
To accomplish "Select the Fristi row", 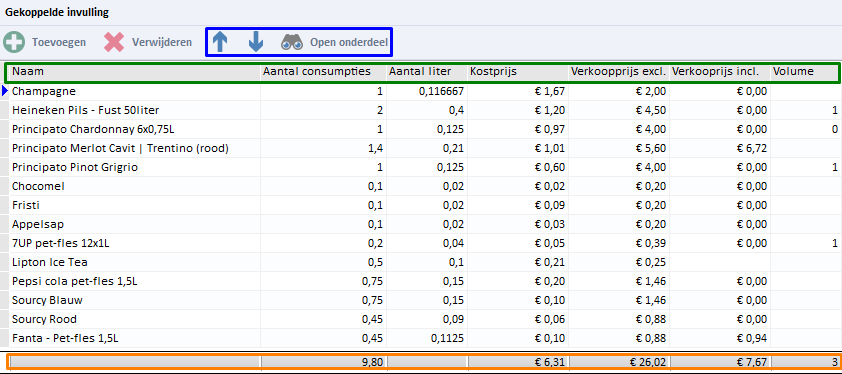I will 421,205.
